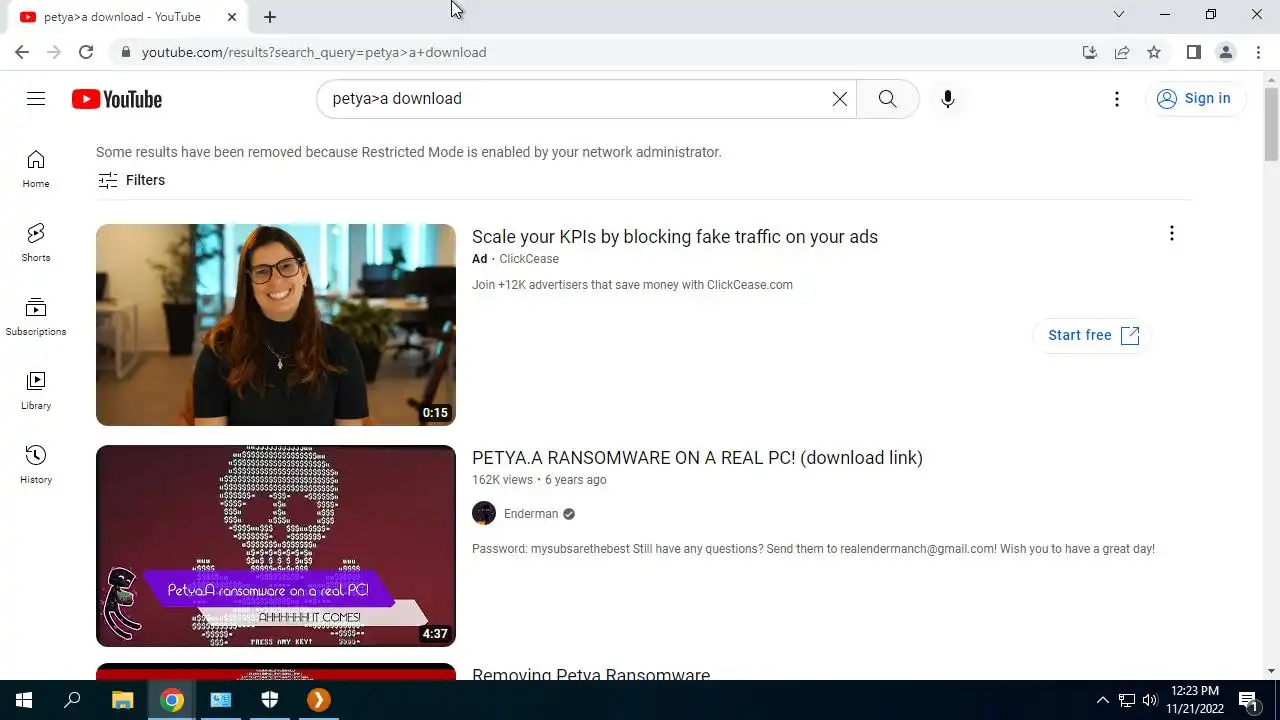Open the Enderman channel name
Viewport: 1280px width, 720px height.
(531, 514)
